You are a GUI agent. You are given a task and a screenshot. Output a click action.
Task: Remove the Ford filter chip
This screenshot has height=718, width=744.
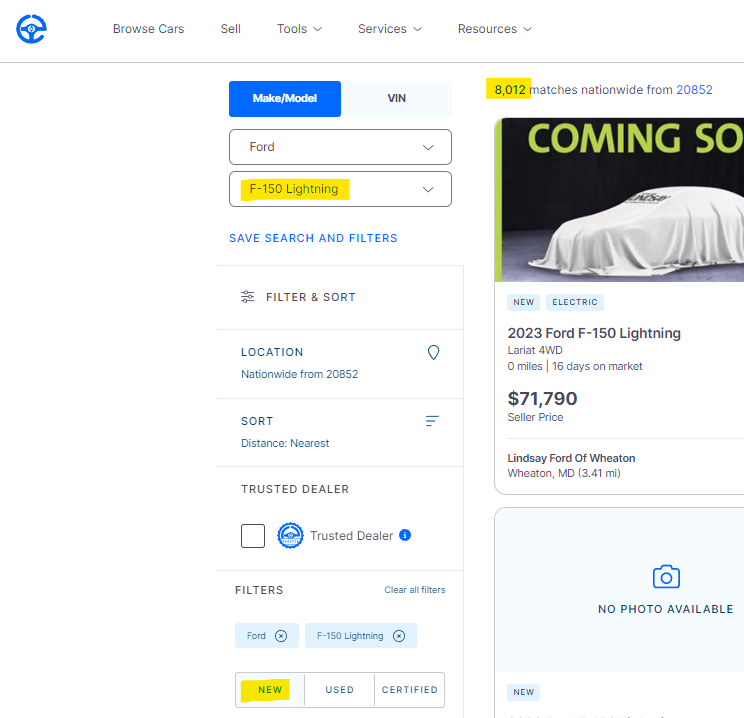pyautogui.click(x=281, y=636)
